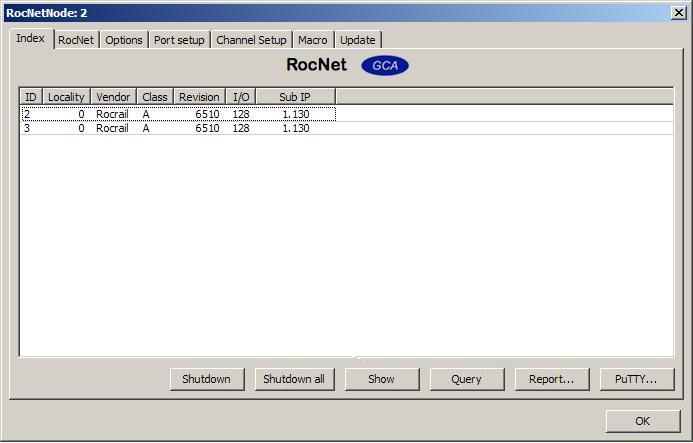Click the Show button
This screenshot has width=693, height=443.
click(x=381, y=379)
